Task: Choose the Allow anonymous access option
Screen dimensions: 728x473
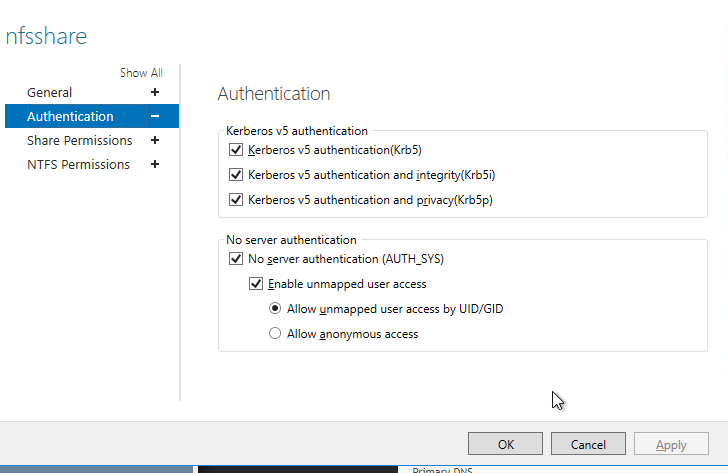Action: 275,334
